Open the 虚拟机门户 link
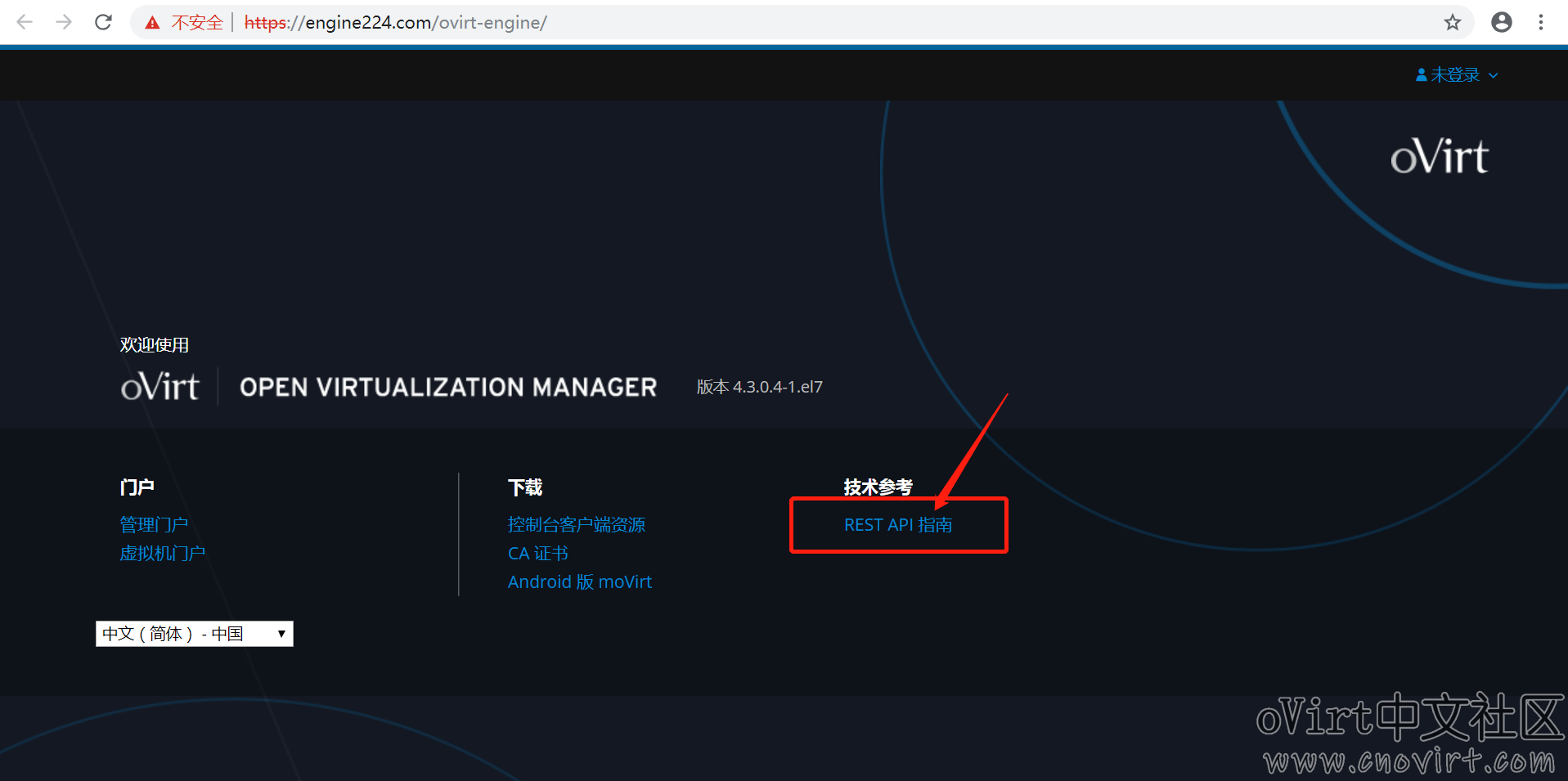Viewport: 1568px width, 781px height. [162, 554]
